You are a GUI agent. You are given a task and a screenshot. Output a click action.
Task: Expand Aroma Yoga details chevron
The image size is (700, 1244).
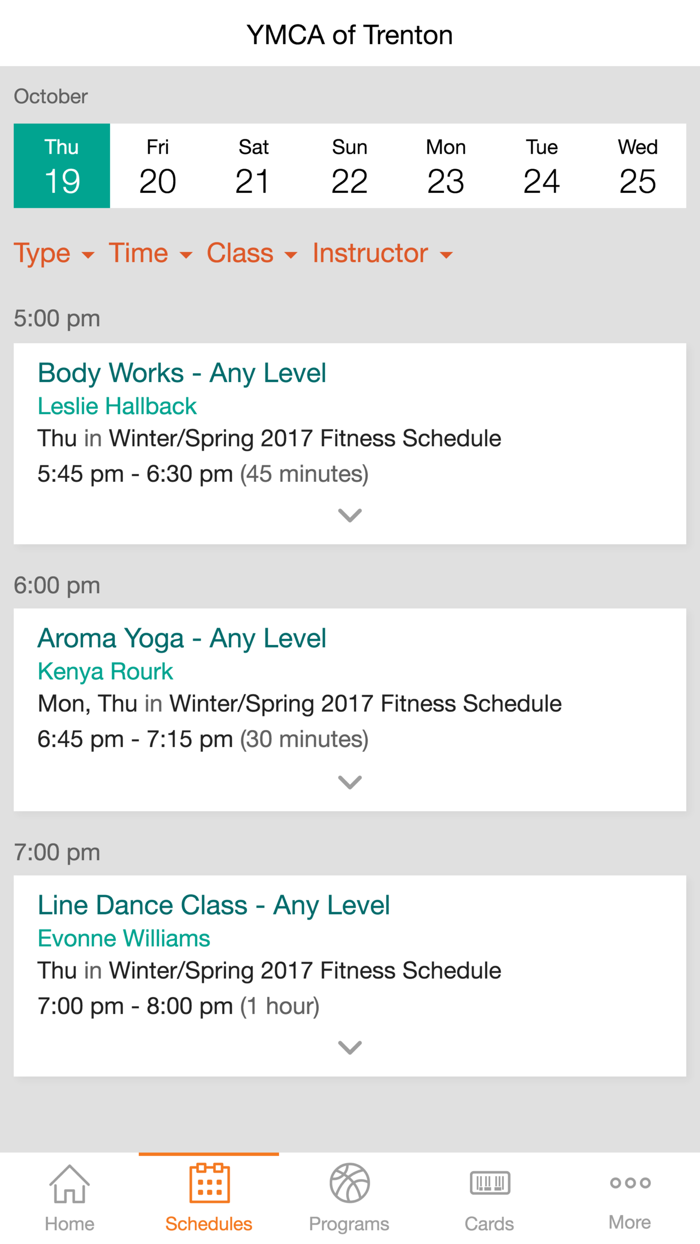[349, 781]
